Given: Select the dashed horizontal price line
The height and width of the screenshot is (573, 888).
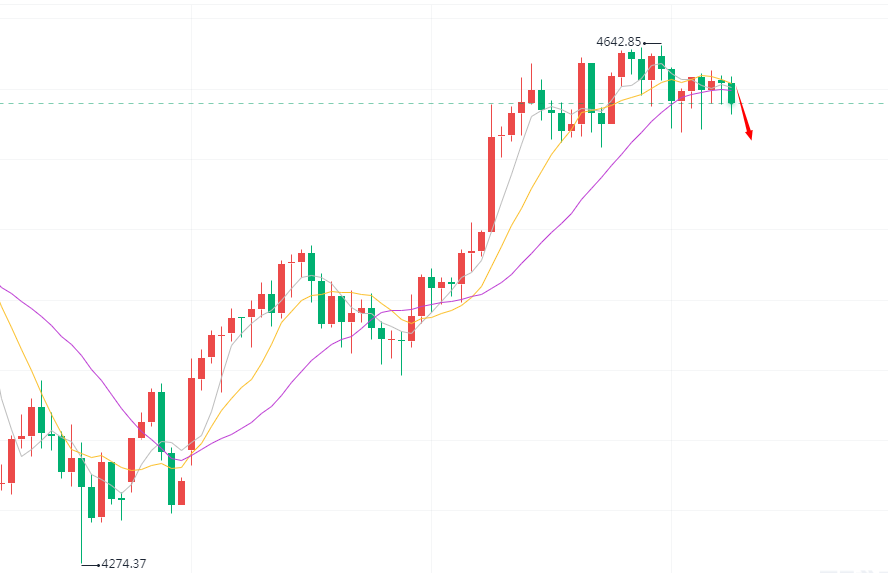Looking at the screenshot, I should [x=300, y=103].
